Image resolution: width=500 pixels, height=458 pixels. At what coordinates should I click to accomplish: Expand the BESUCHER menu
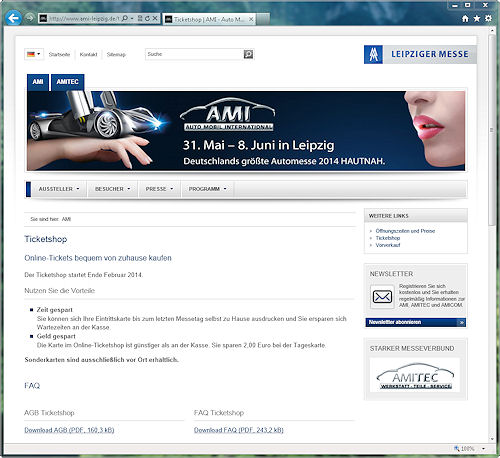112,189
